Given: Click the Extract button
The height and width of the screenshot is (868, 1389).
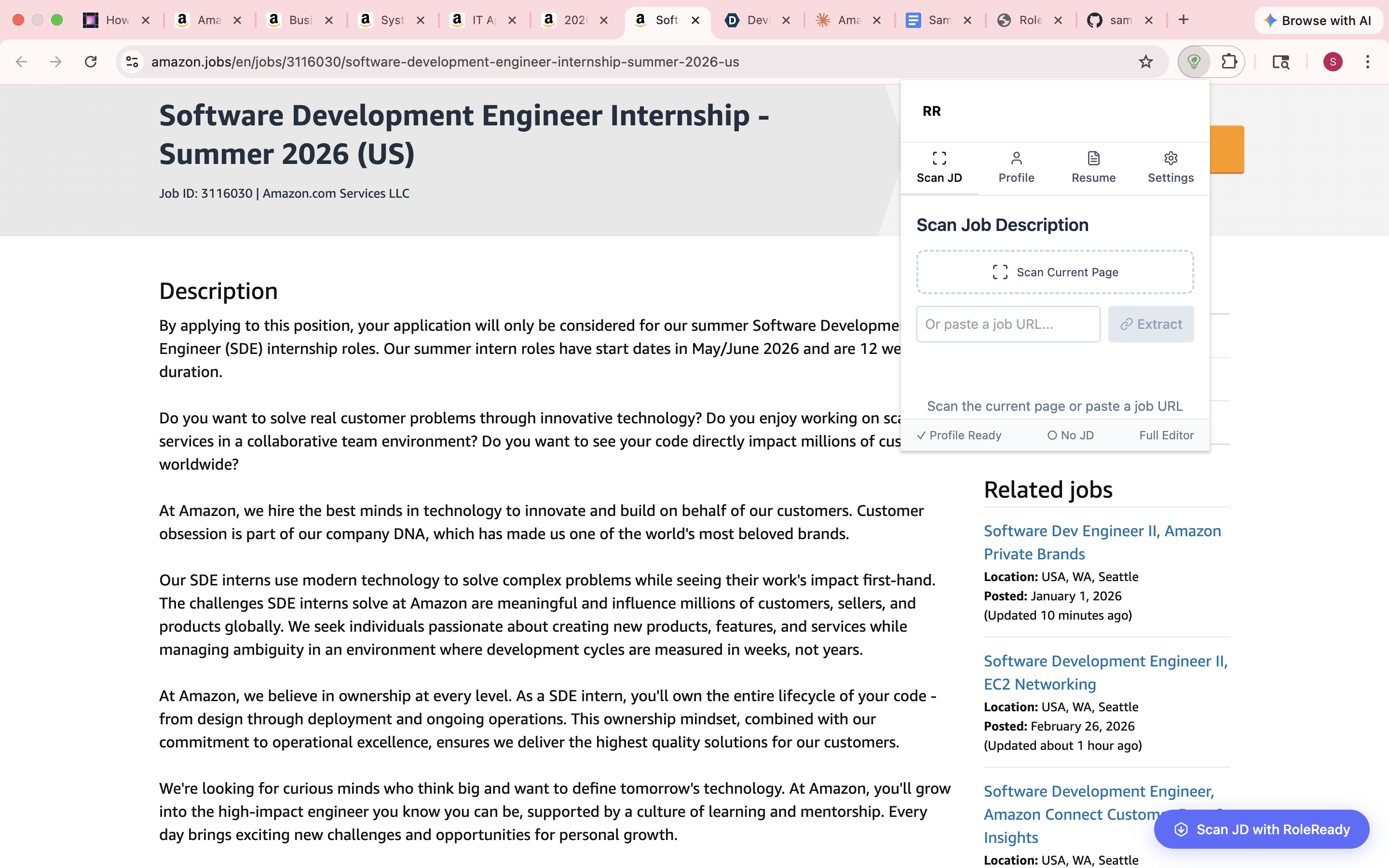Looking at the screenshot, I should click(1151, 325).
